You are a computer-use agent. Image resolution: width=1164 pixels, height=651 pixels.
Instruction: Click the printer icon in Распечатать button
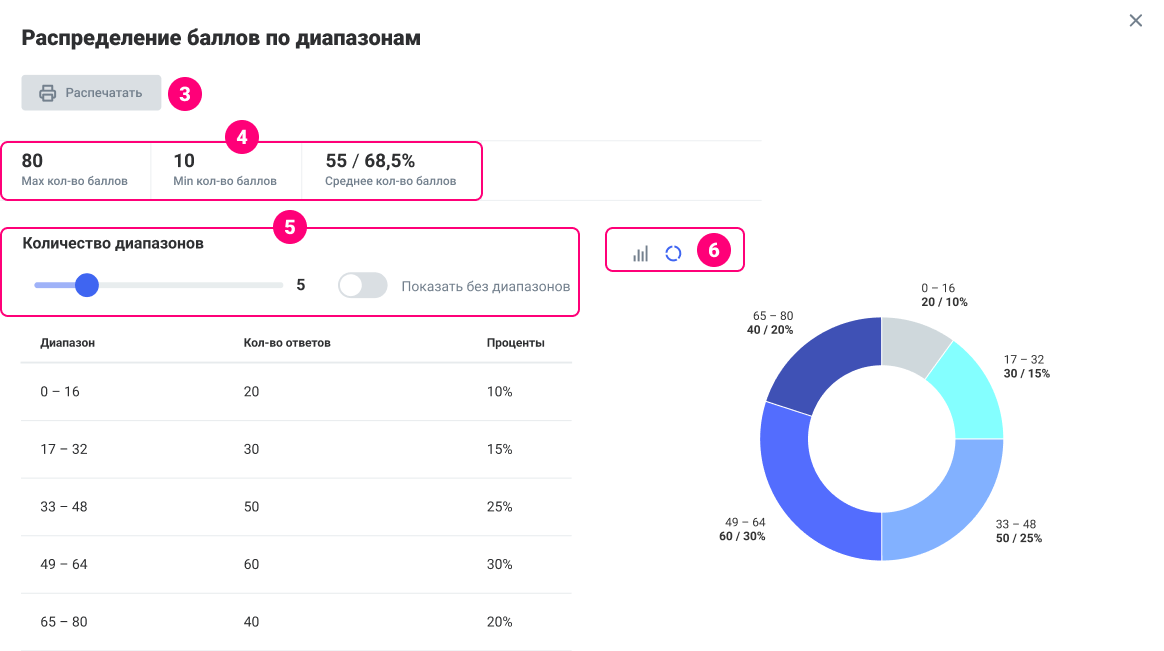47,93
